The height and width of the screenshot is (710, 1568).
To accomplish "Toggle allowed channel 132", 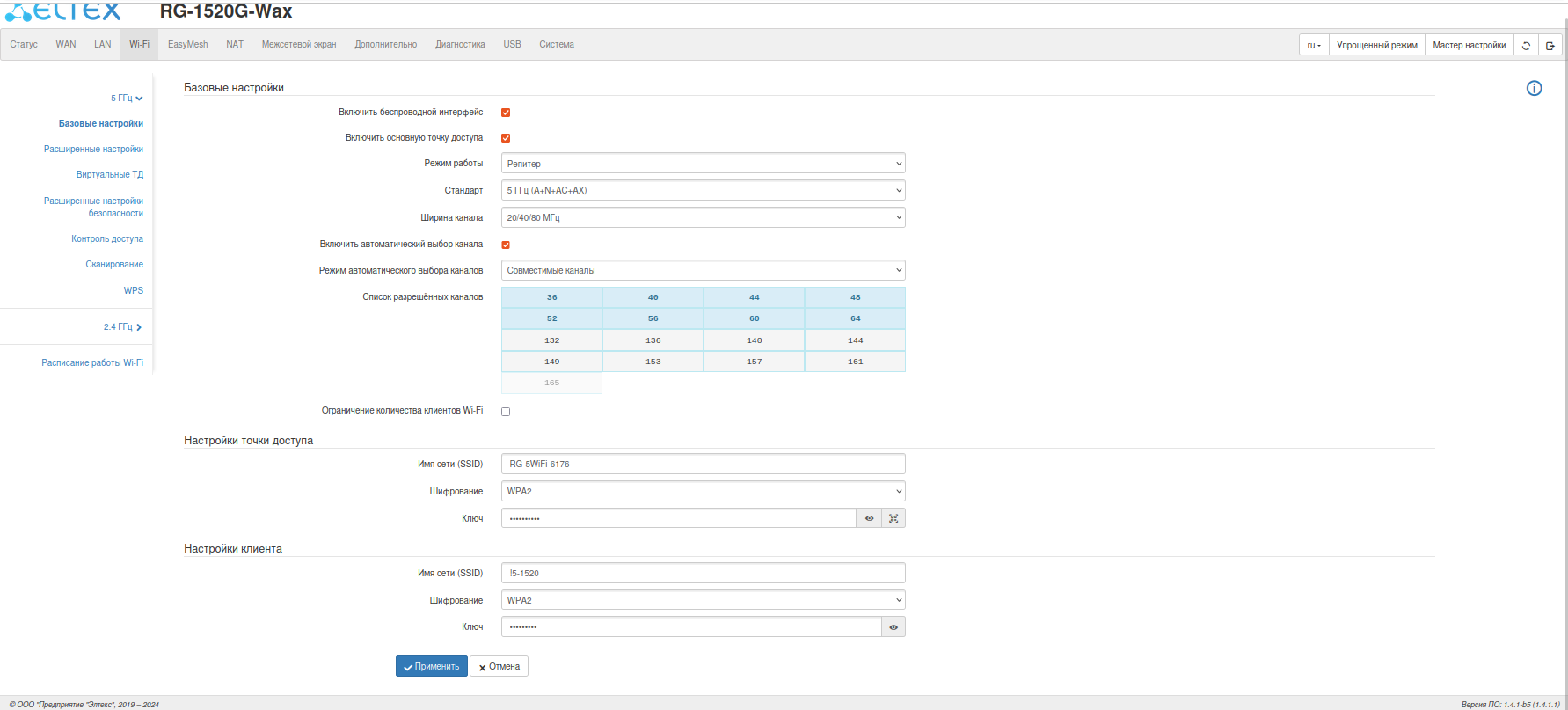I will pos(551,340).
